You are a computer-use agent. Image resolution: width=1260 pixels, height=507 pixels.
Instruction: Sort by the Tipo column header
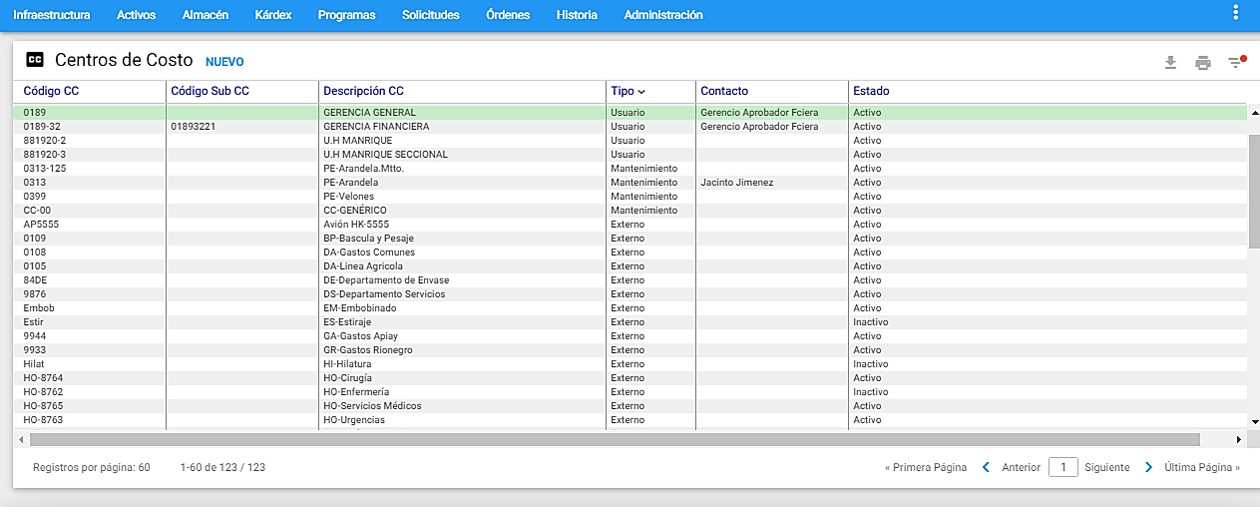pyautogui.click(x=628, y=91)
